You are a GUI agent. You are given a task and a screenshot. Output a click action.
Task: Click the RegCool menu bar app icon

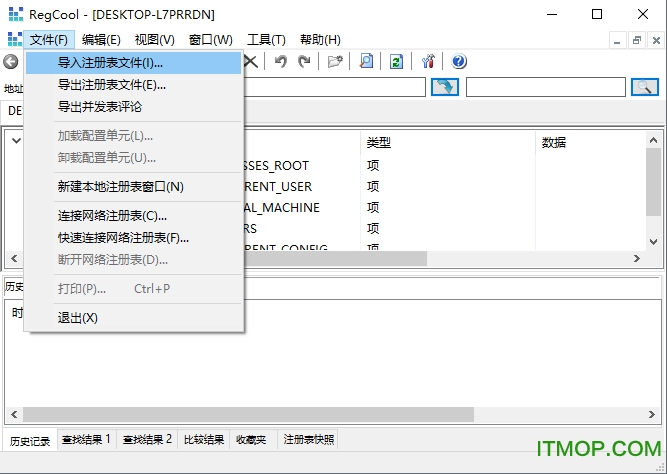point(14,39)
